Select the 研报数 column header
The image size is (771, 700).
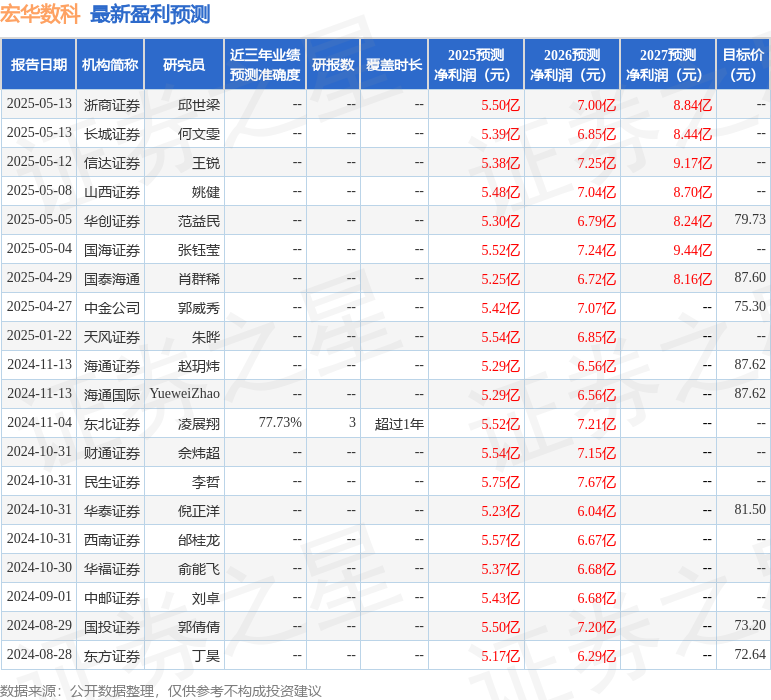point(333,65)
